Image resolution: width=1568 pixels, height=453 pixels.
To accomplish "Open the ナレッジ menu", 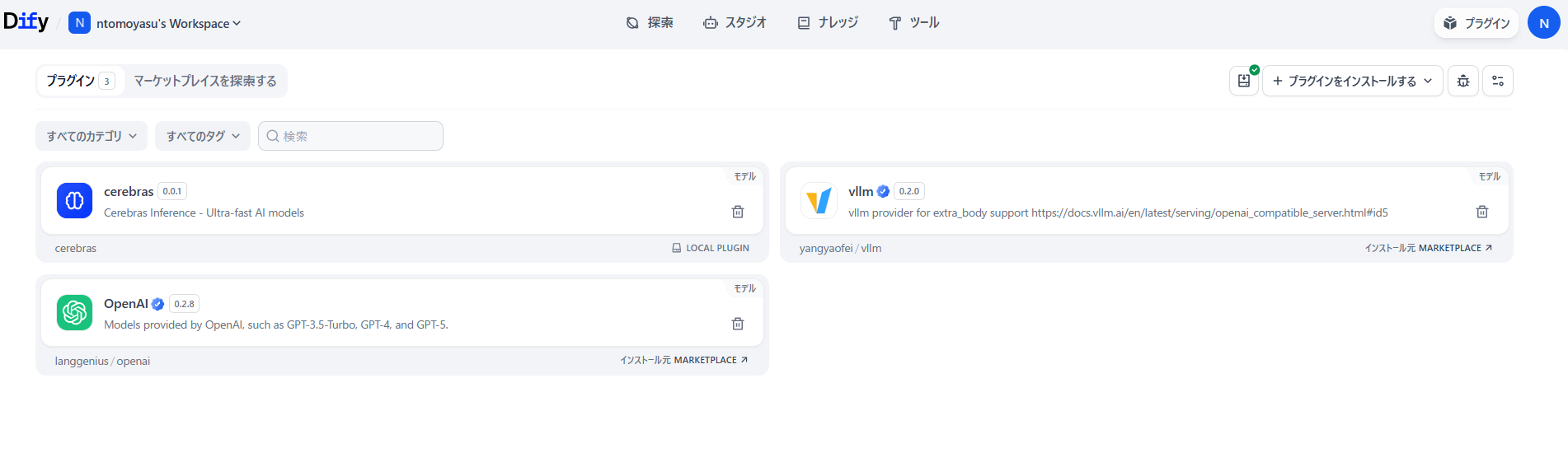I will [828, 23].
